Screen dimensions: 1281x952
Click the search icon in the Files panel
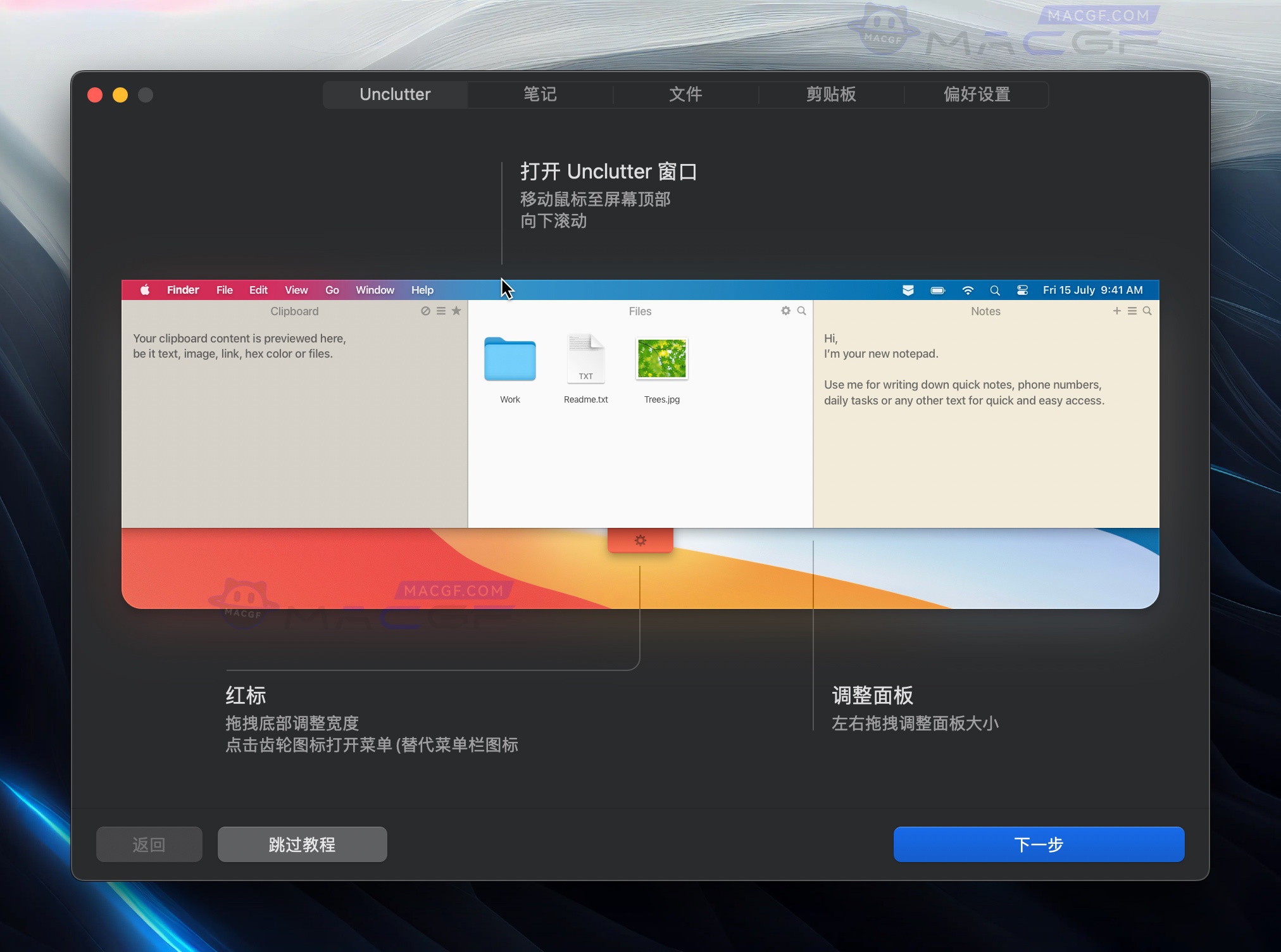[801, 311]
